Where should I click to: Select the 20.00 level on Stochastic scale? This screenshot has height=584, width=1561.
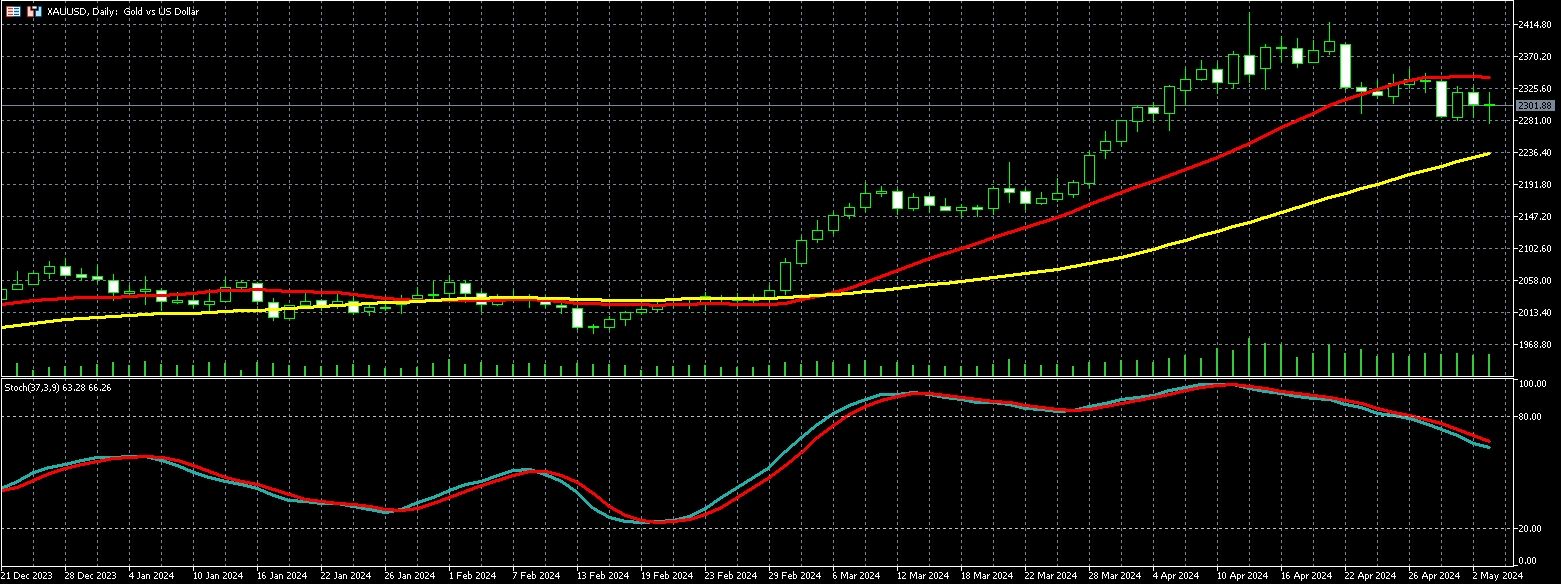point(1531,529)
